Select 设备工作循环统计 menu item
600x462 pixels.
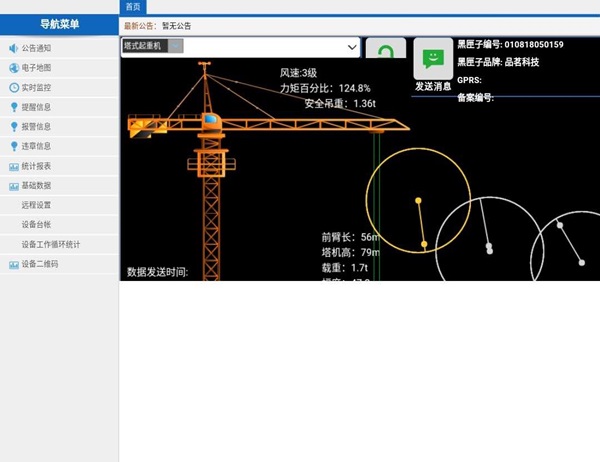(x=51, y=244)
